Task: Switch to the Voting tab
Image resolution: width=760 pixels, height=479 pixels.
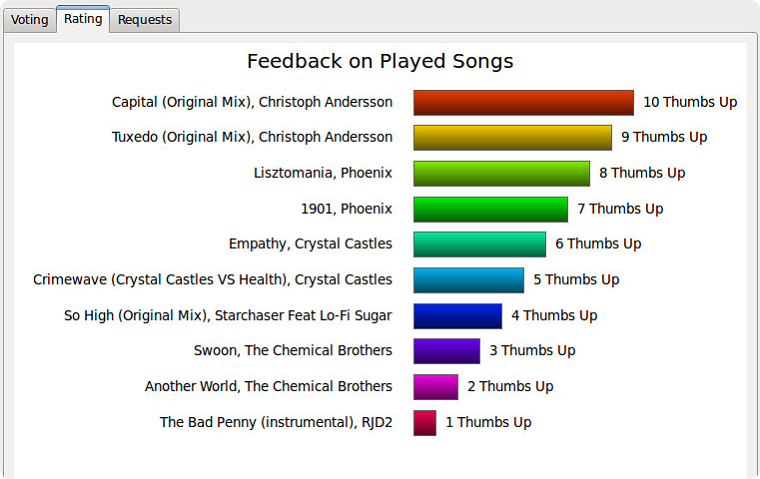Action: click(30, 20)
